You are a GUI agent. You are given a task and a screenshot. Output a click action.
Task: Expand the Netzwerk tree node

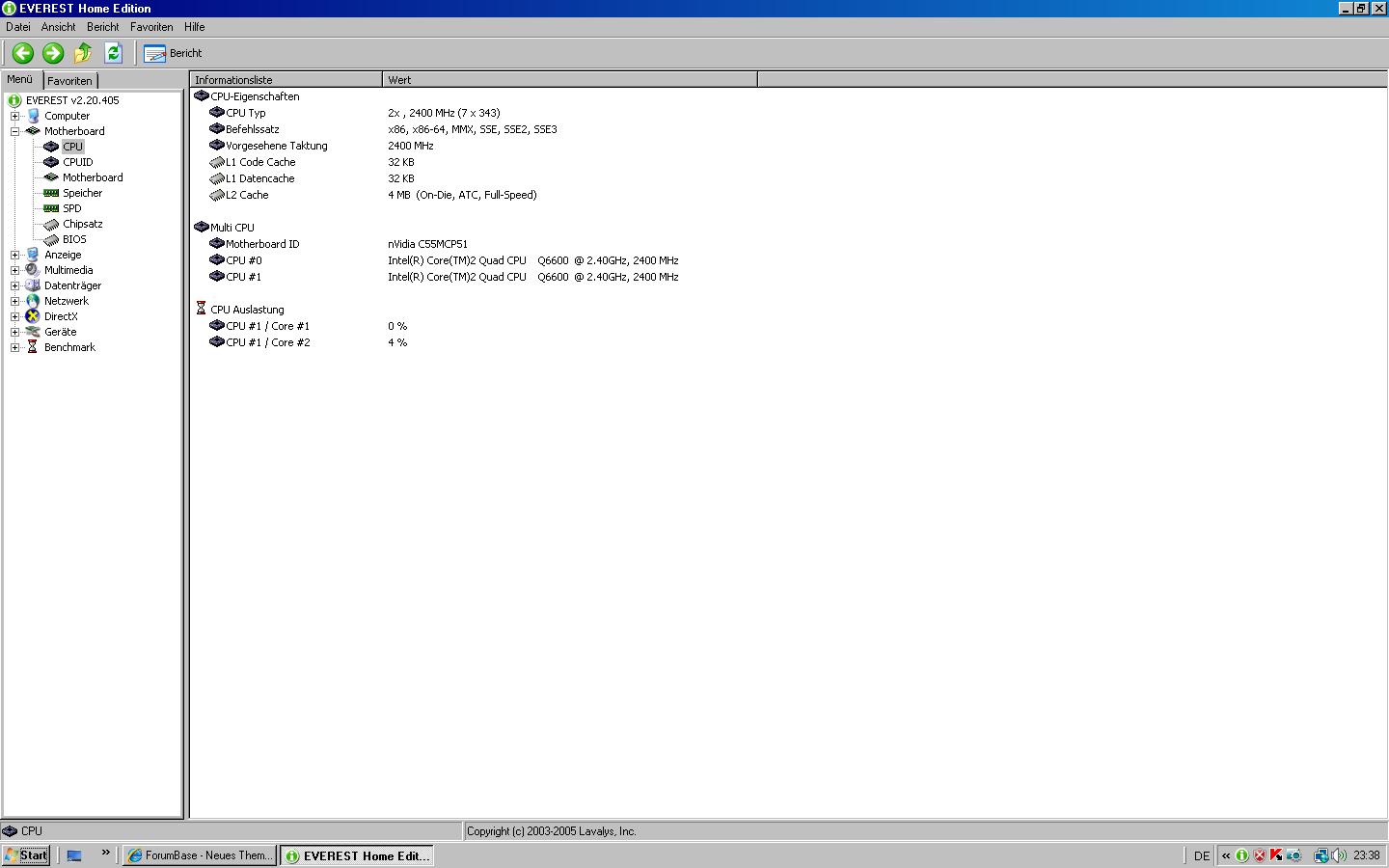(14, 301)
